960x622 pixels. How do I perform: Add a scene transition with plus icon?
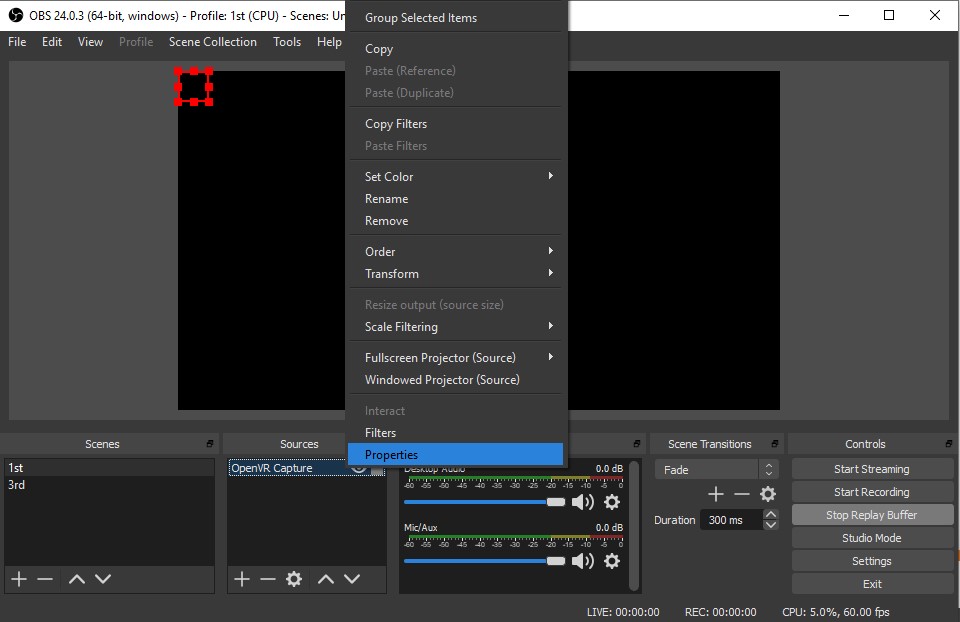click(715, 494)
